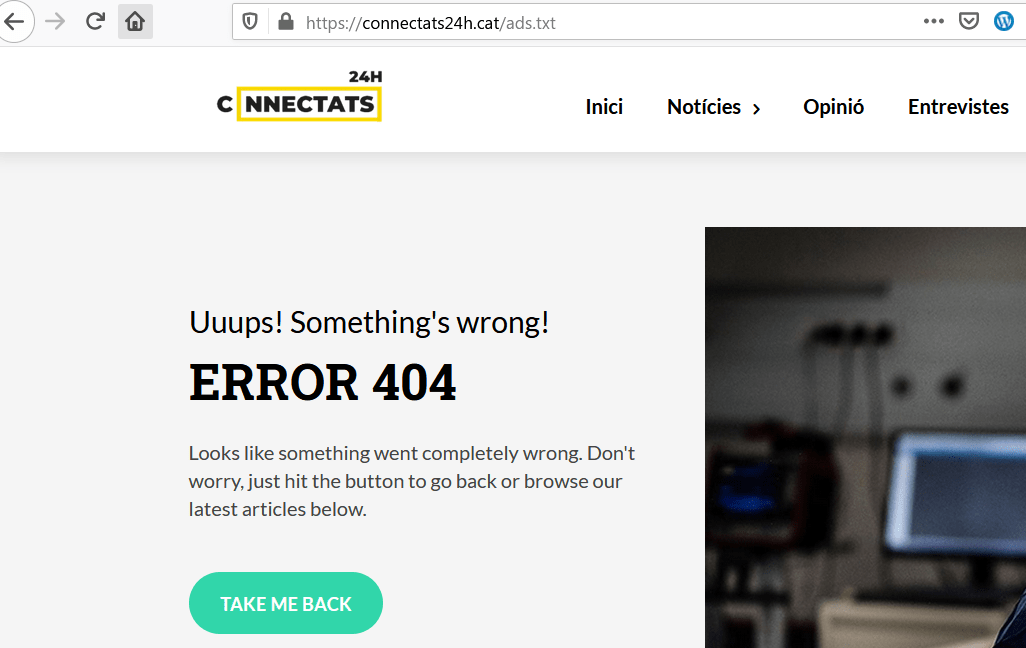Click the browser Back arrow button
Image resolution: width=1026 pixels, height=648 pixels.
pos(14,22)
